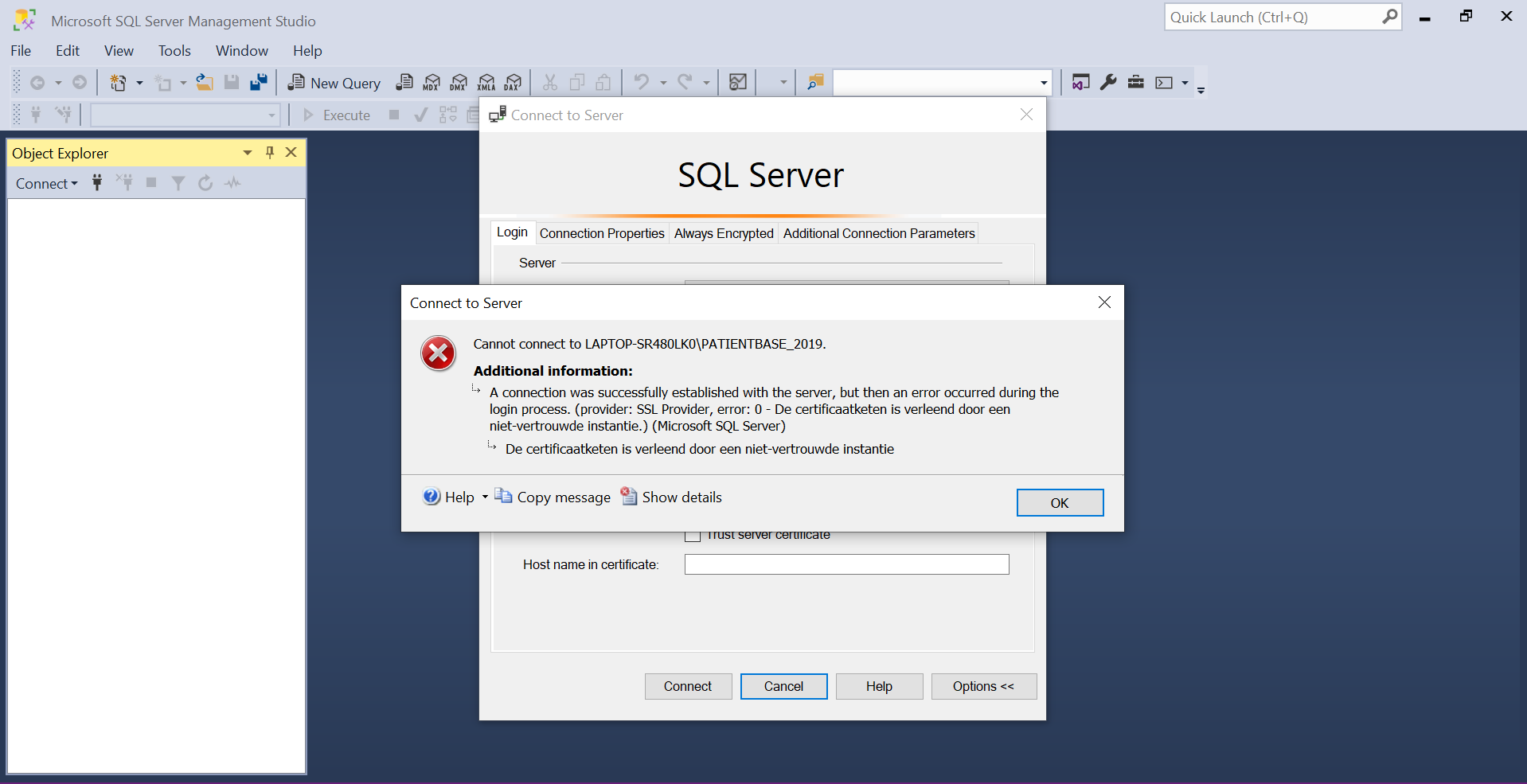Click the Visual Studio window icon in toolbar
This screenshot has height=784, width=1527.
[x=1080, y=83]
